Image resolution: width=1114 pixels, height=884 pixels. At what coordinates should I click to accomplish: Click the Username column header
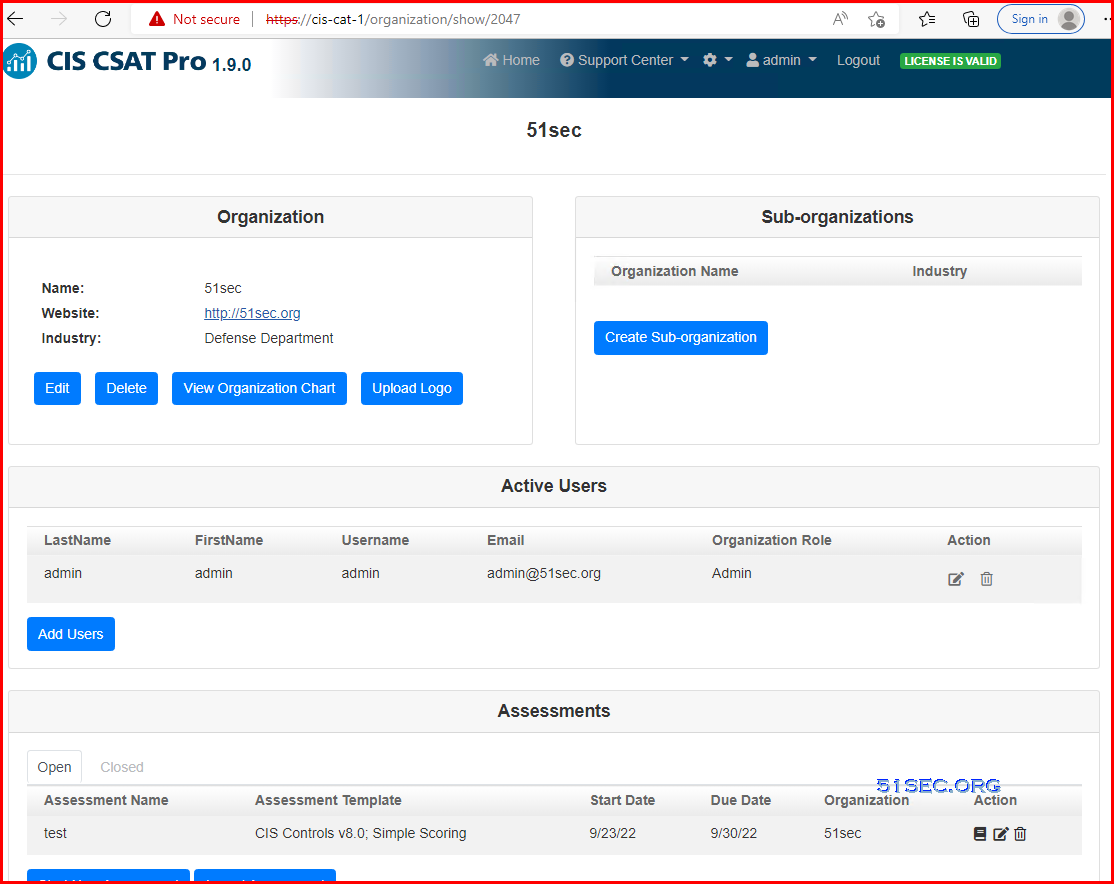(375, 540)
